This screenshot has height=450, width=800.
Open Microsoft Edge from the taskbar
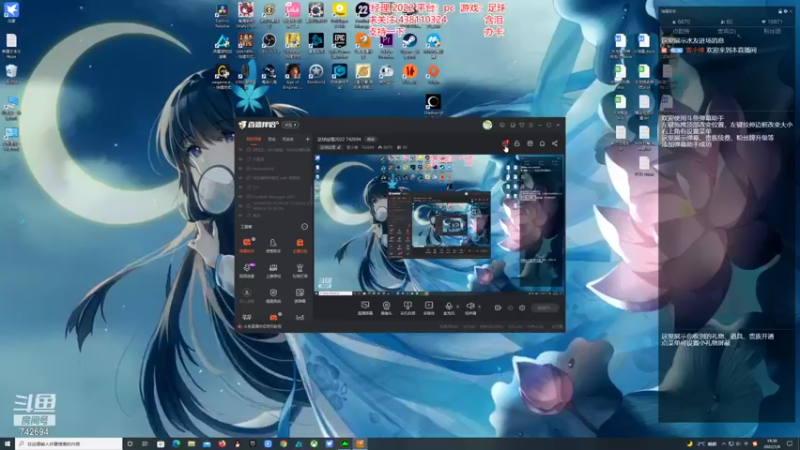coord(176,444)
